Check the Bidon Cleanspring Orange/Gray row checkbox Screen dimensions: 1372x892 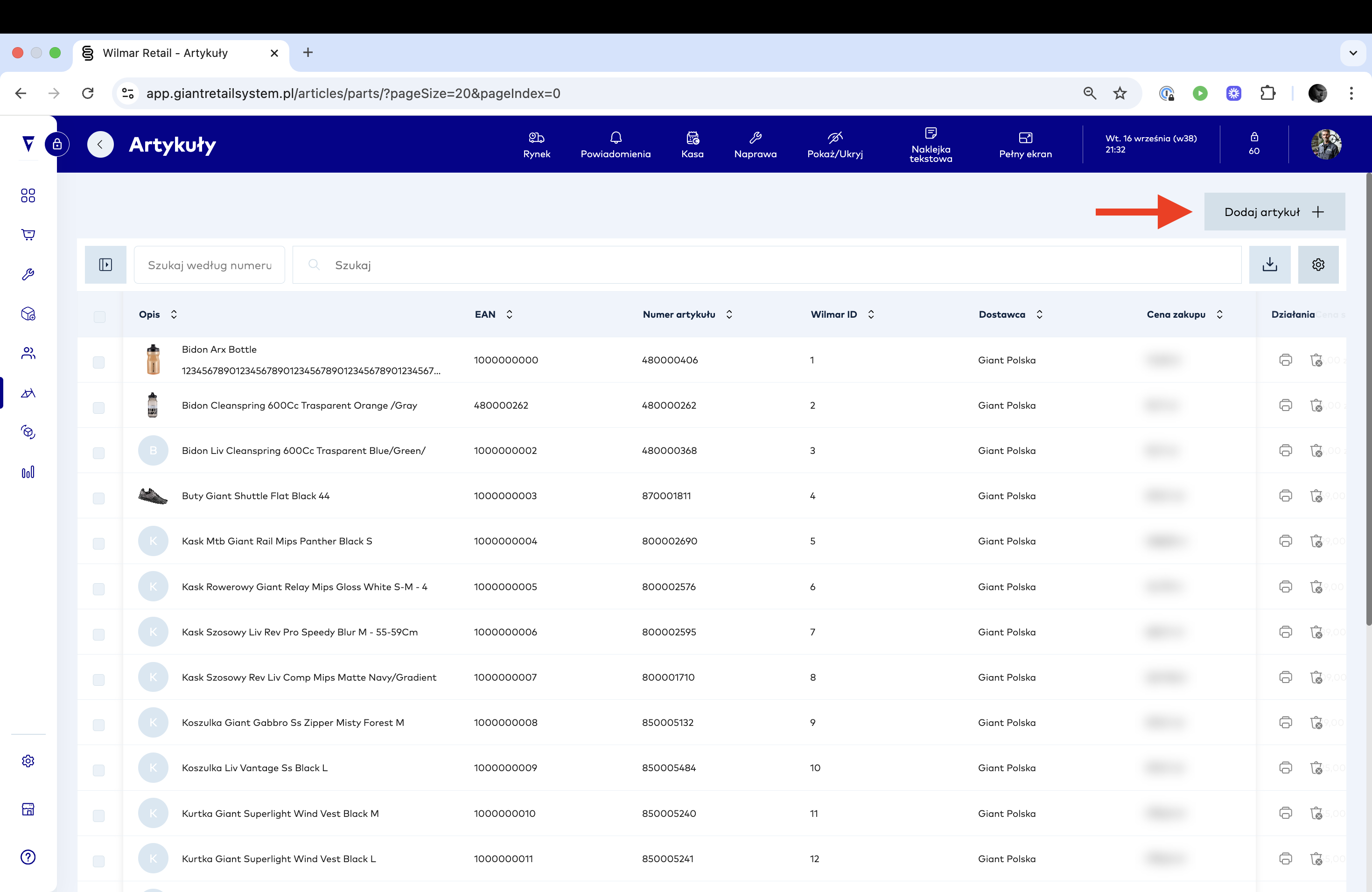[99, 407]
